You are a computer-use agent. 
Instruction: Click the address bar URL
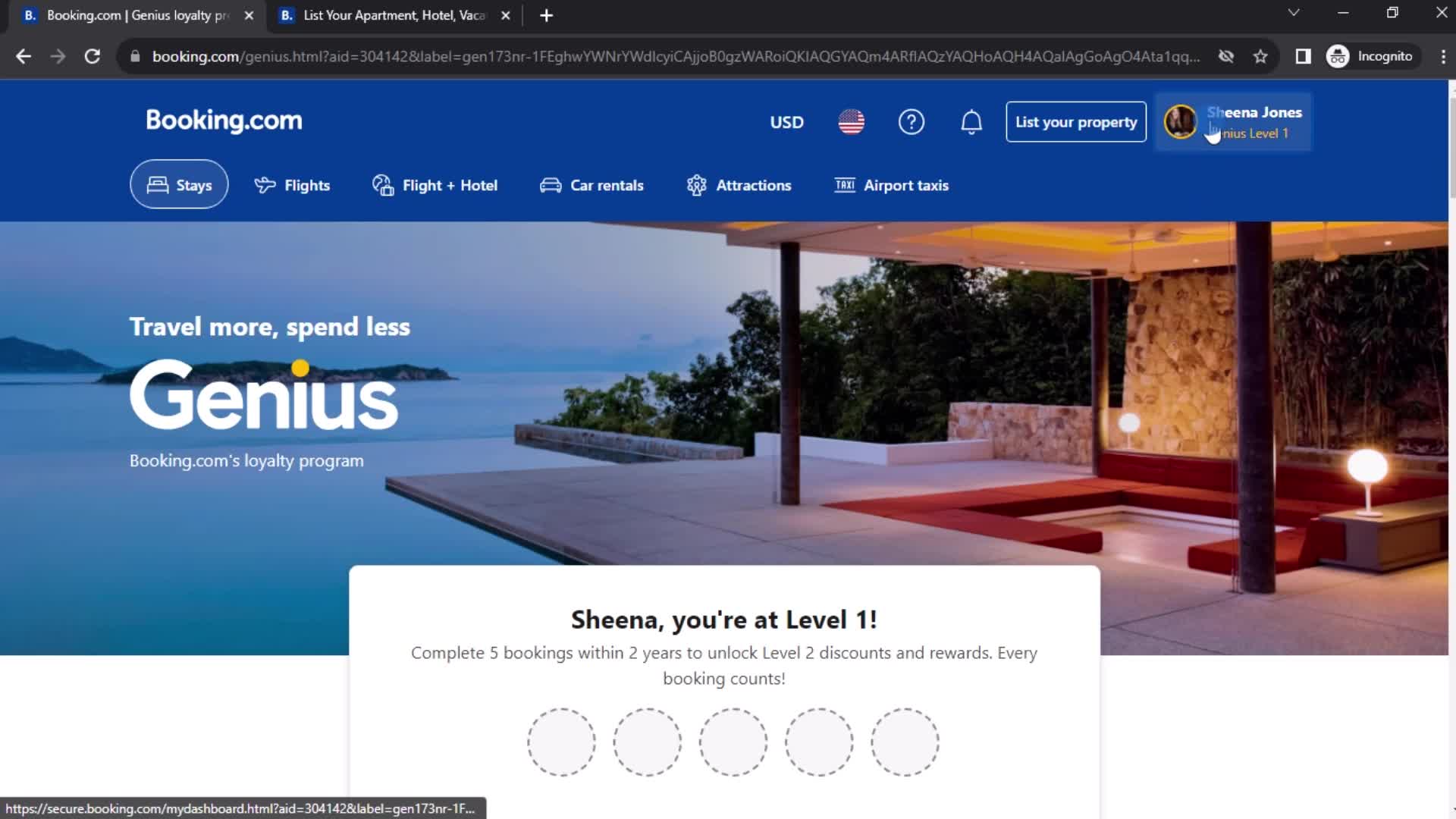(676, 56)
